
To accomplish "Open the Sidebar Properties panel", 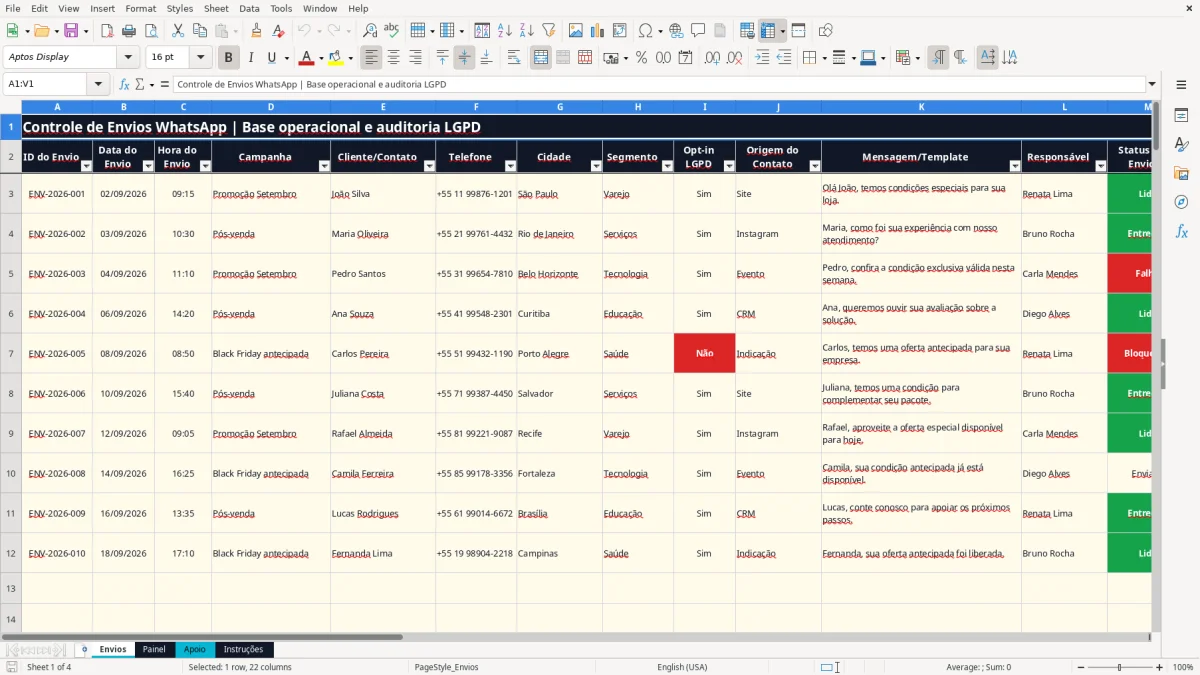I will coord(1181,116).
